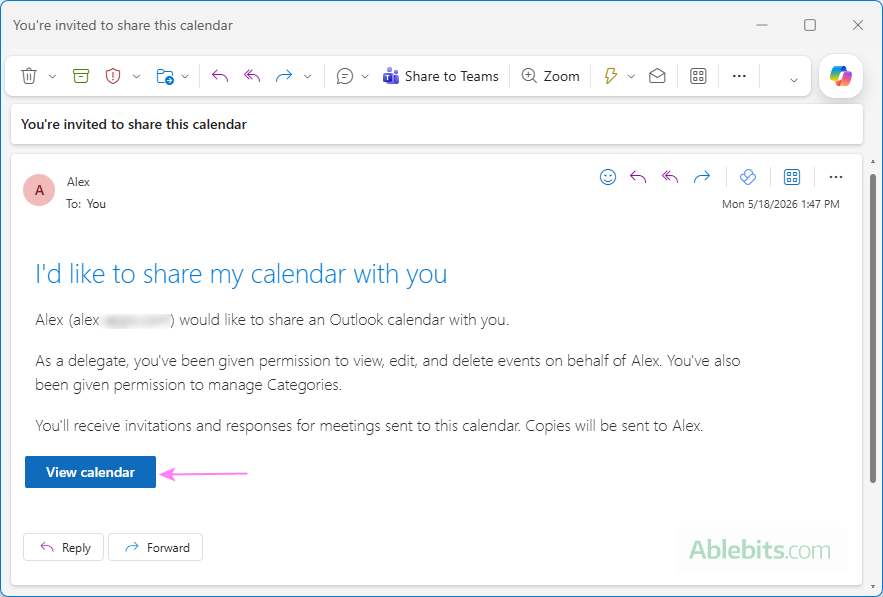This screenshot has width=883, height=597.
Task: Delete the message with the trash icon
Action: click(29, 76)
